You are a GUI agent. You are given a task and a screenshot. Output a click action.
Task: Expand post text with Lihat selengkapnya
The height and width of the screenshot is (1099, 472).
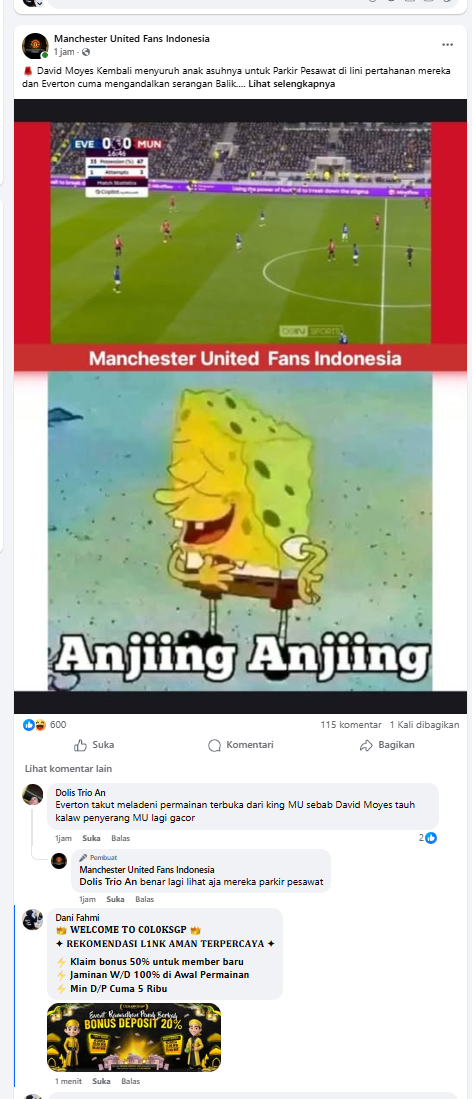291,84
